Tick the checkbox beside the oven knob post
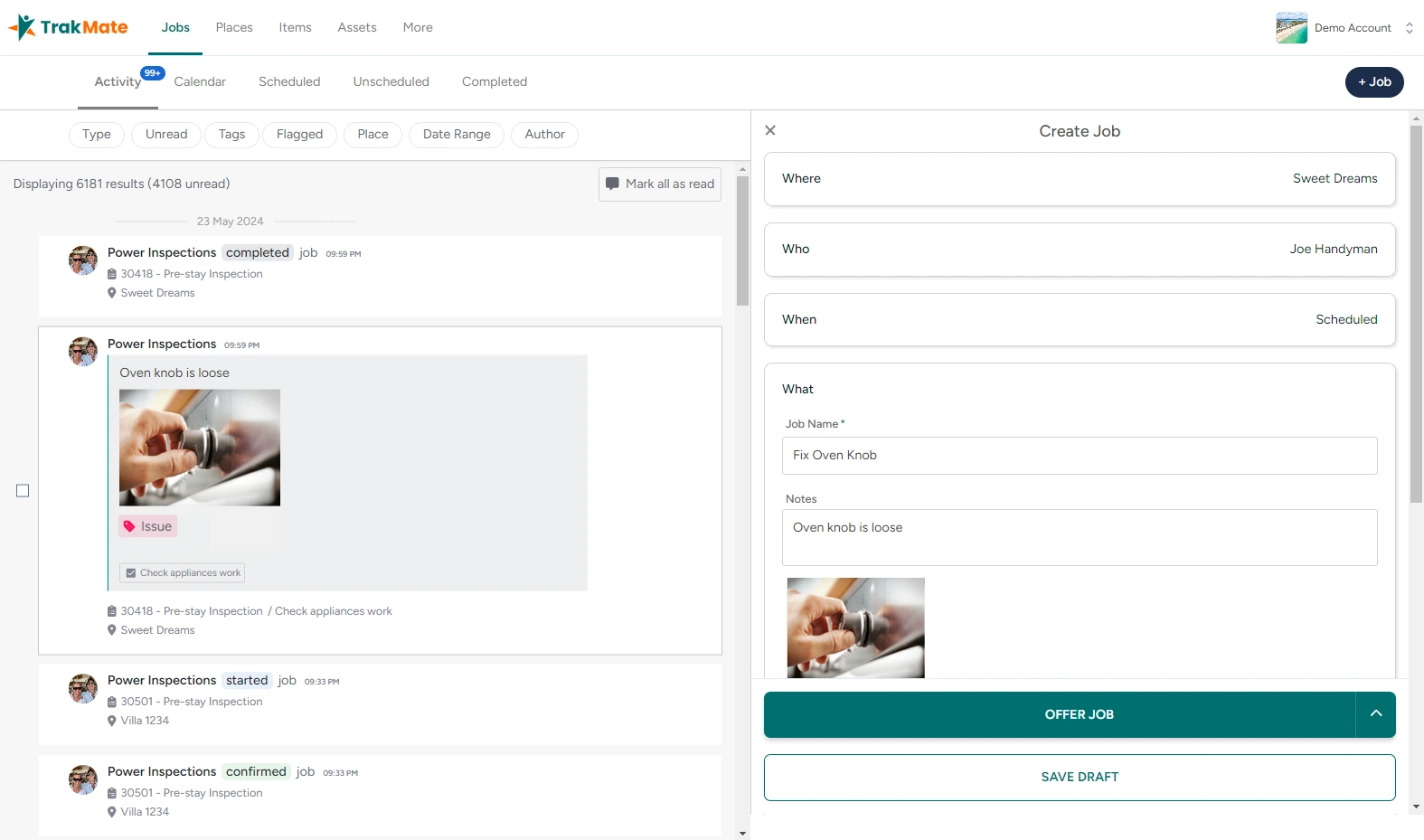1424x840 pixels. (x=23, y=491)
